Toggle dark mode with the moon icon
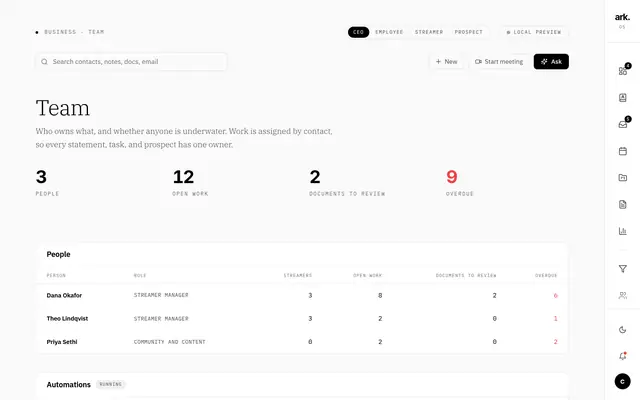Image resolution: width=640 pixels, height=400 pixels. [x=622, y=330]
